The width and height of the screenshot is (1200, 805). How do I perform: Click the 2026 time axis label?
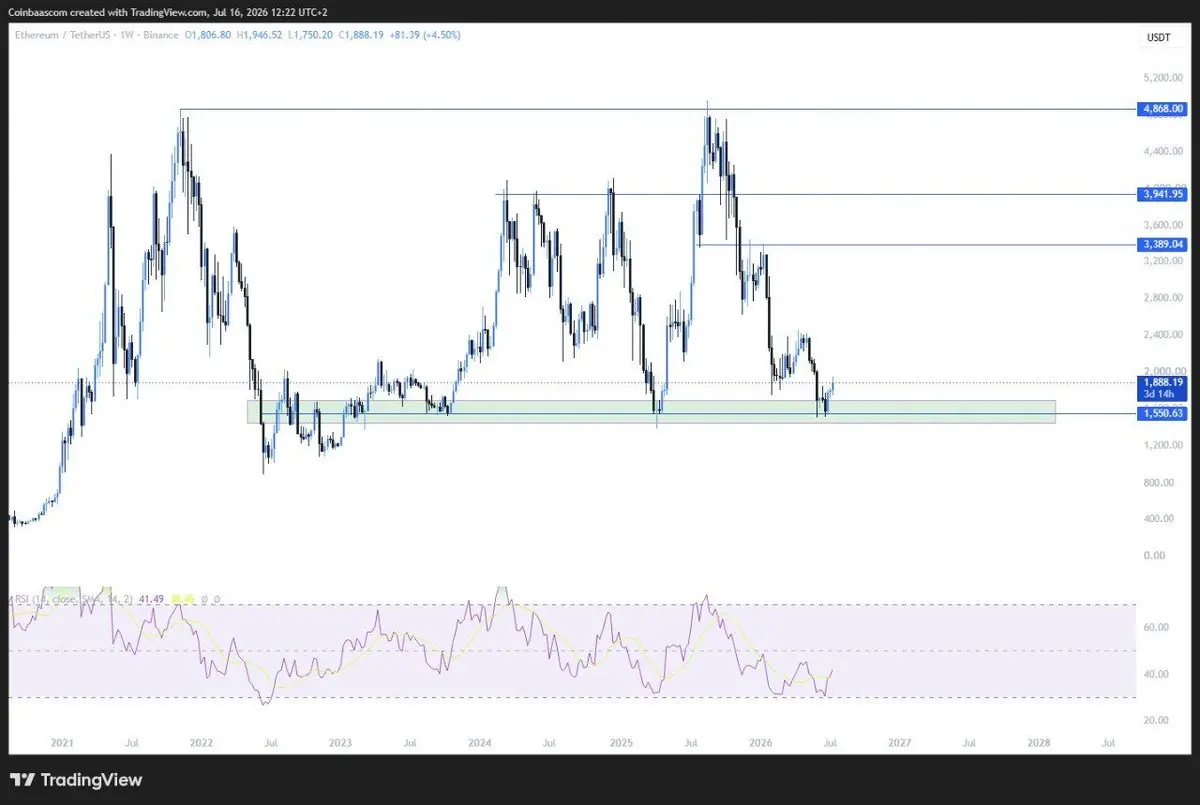click(760, 744)
